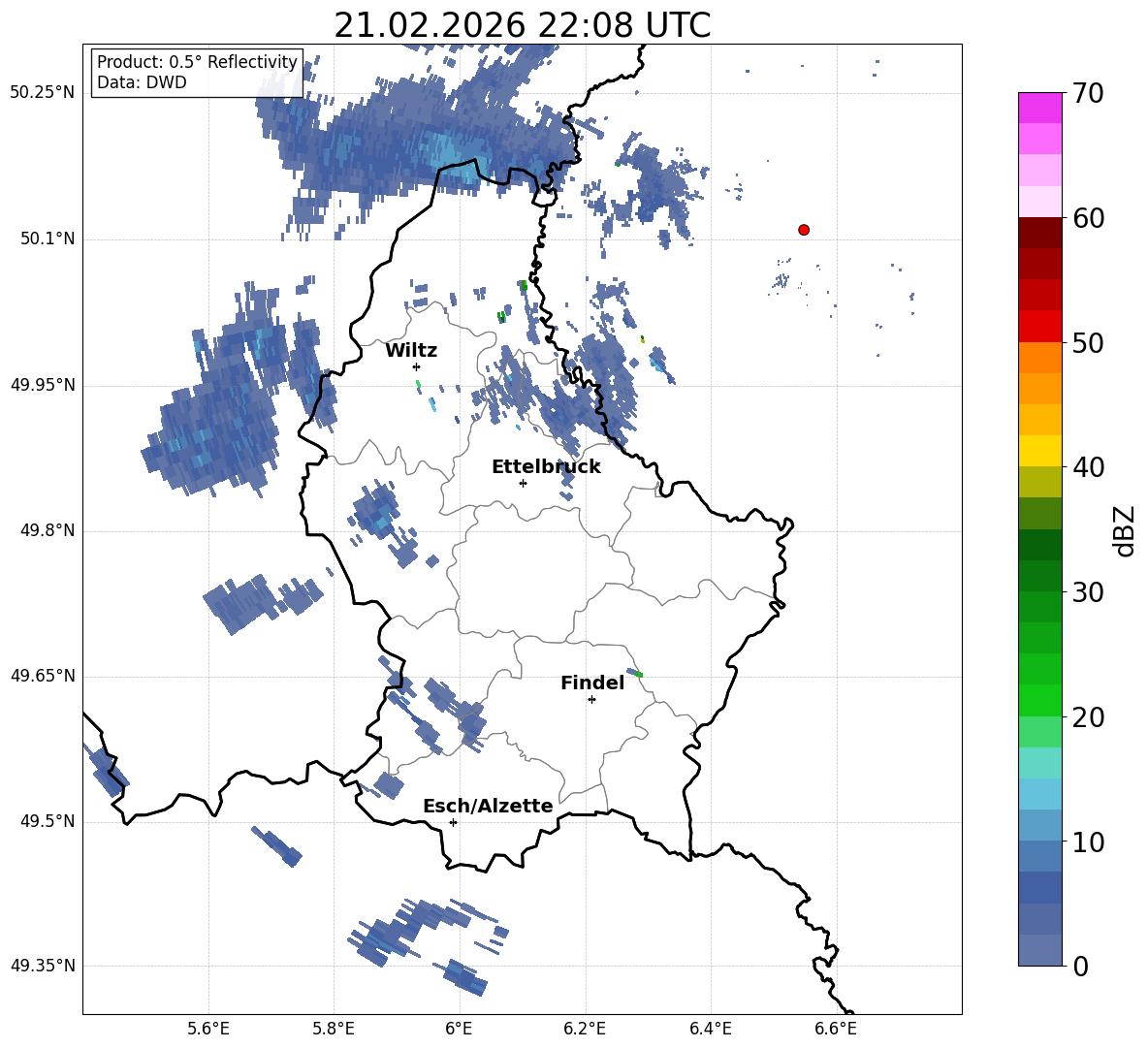Click the 49.65°N latitude label
Viewport: 1148px width, 1048px height.
tap(43, 677)
